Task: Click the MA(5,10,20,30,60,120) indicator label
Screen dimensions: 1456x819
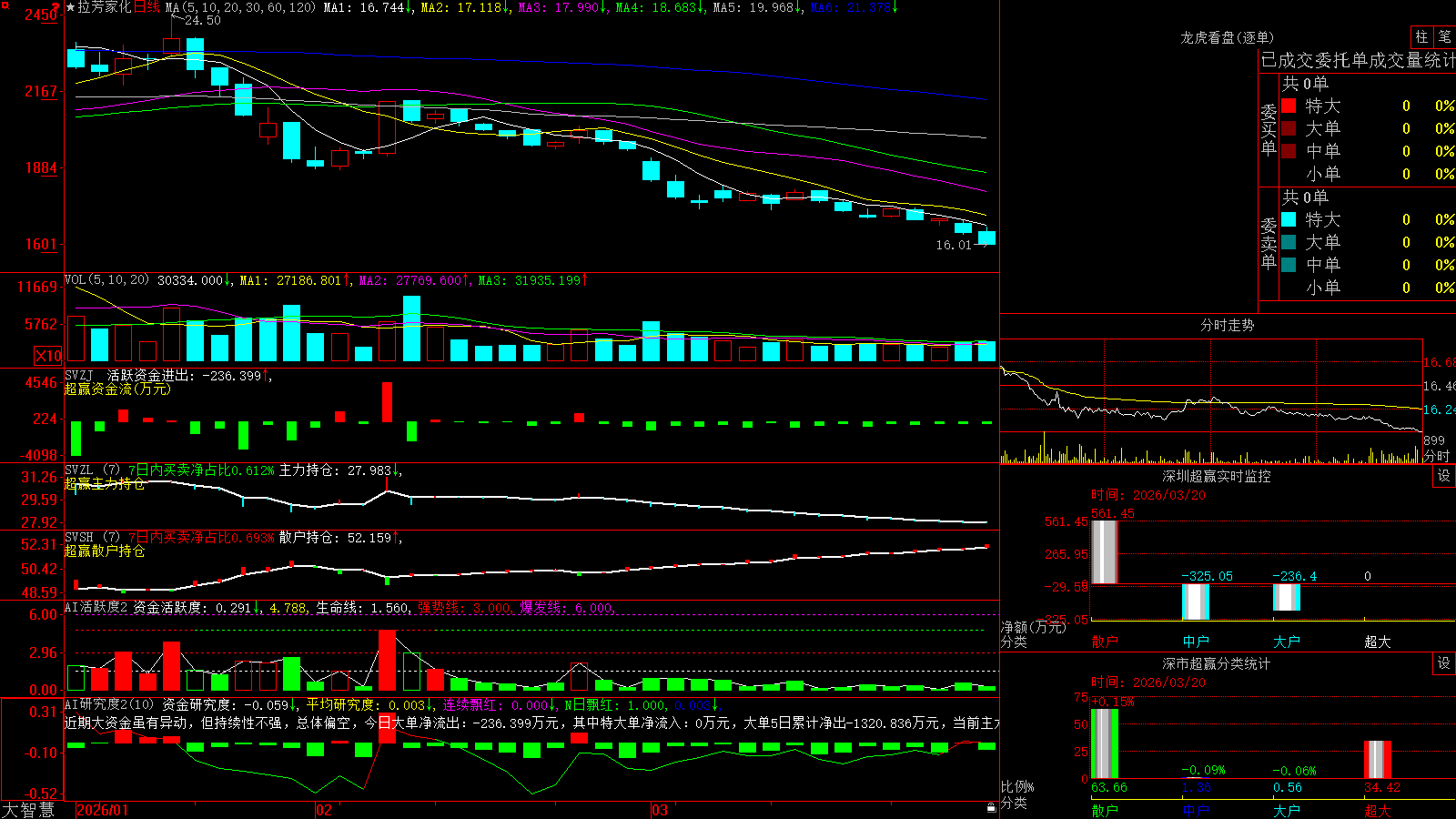Action: pyautogui.click(x=240, y=7)
